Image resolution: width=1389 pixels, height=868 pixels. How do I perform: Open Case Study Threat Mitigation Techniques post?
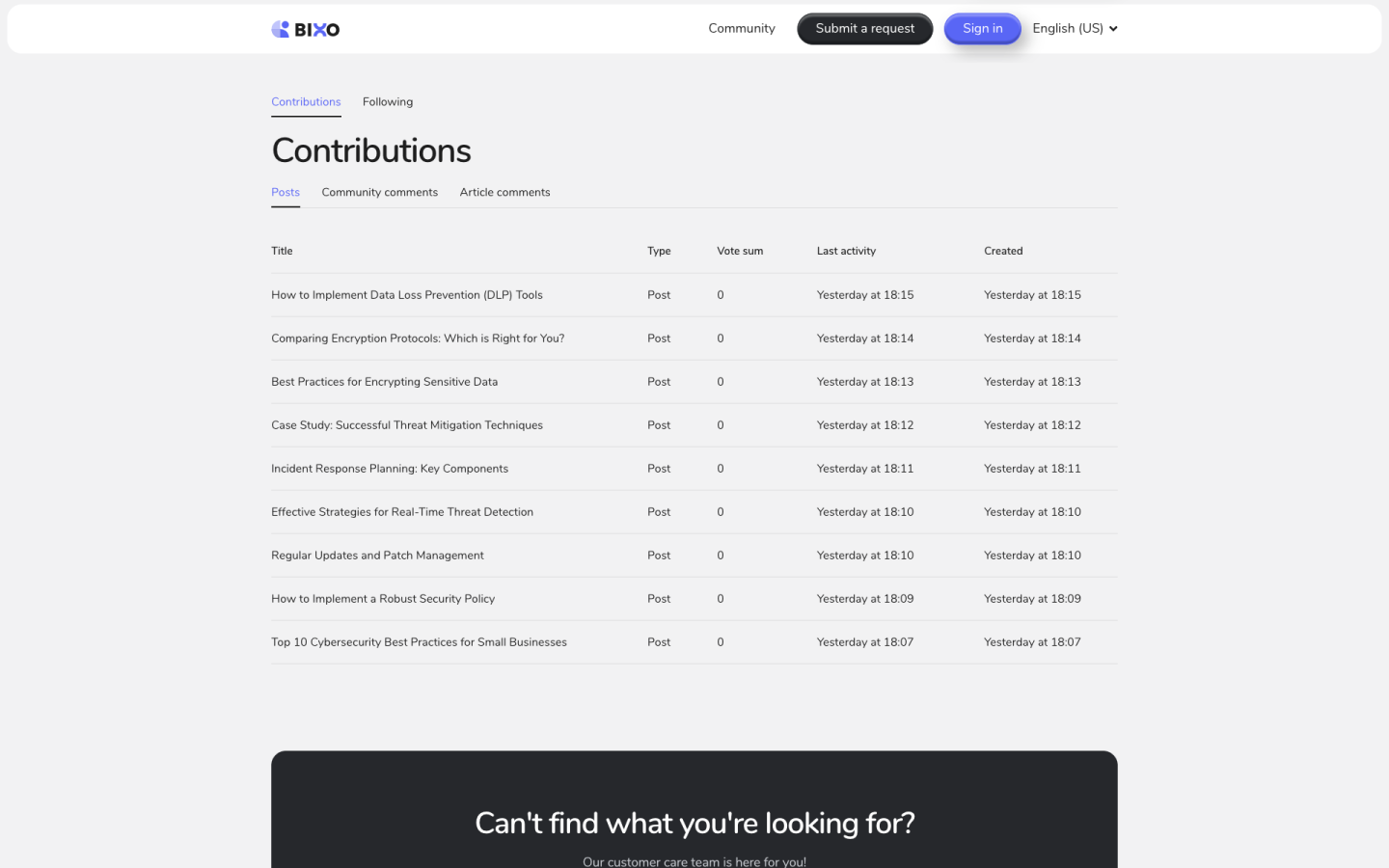[406, 425]
